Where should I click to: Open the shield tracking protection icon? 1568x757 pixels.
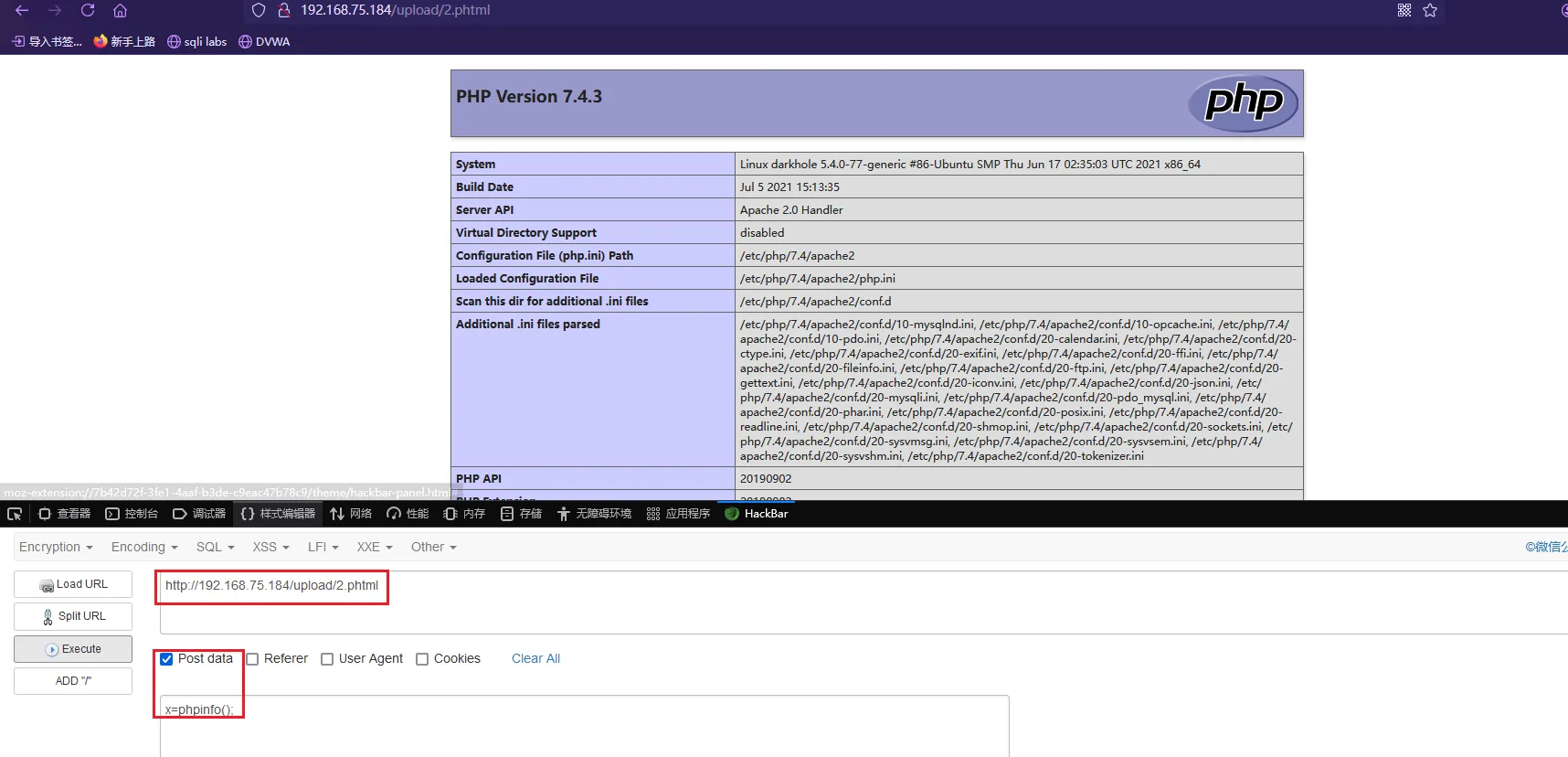point(259,10)
